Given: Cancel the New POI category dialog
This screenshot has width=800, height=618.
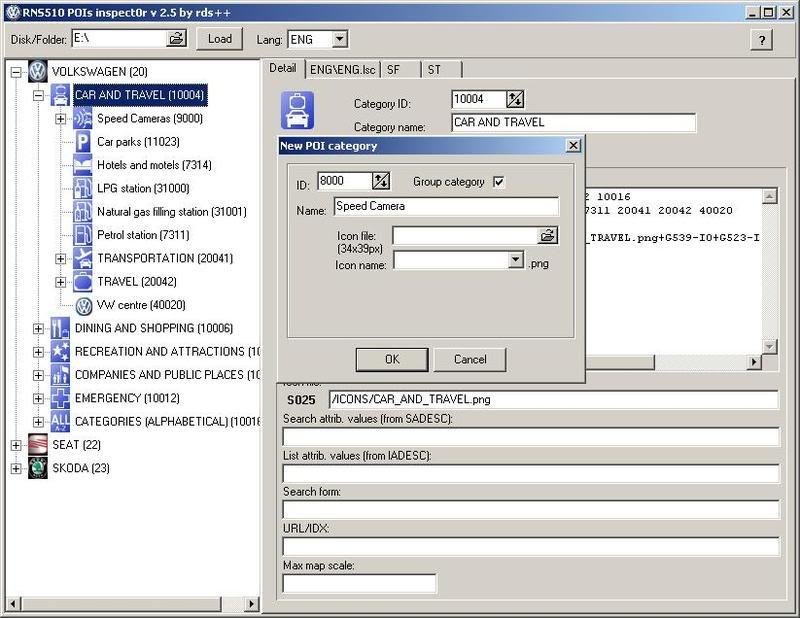Looking at the screenshot, I should (x=470, y=360).
